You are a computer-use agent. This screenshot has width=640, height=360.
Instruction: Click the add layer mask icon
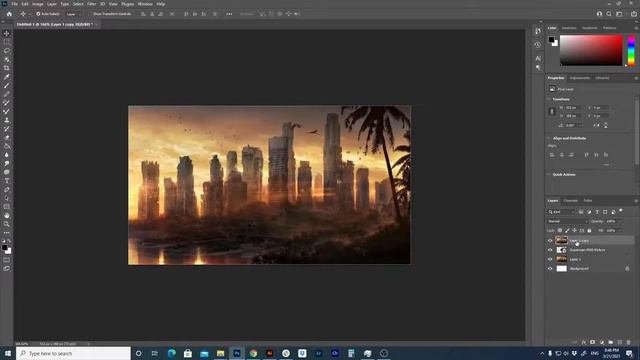(593, 342)
